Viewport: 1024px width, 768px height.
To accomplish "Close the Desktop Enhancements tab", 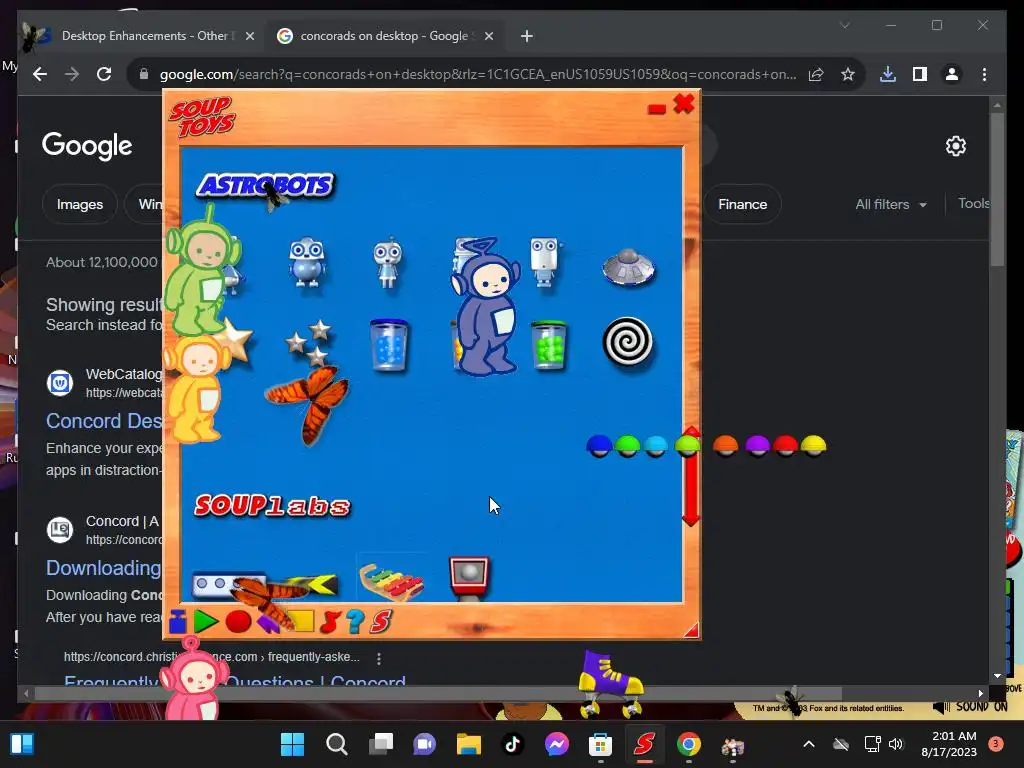I will [x=249, y=36].
